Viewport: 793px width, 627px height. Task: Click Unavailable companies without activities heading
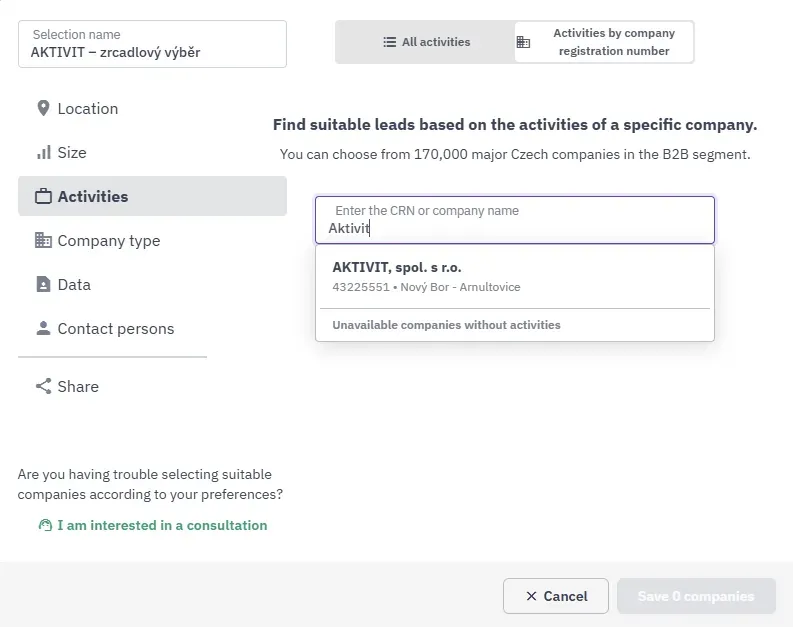coord(446,325)
